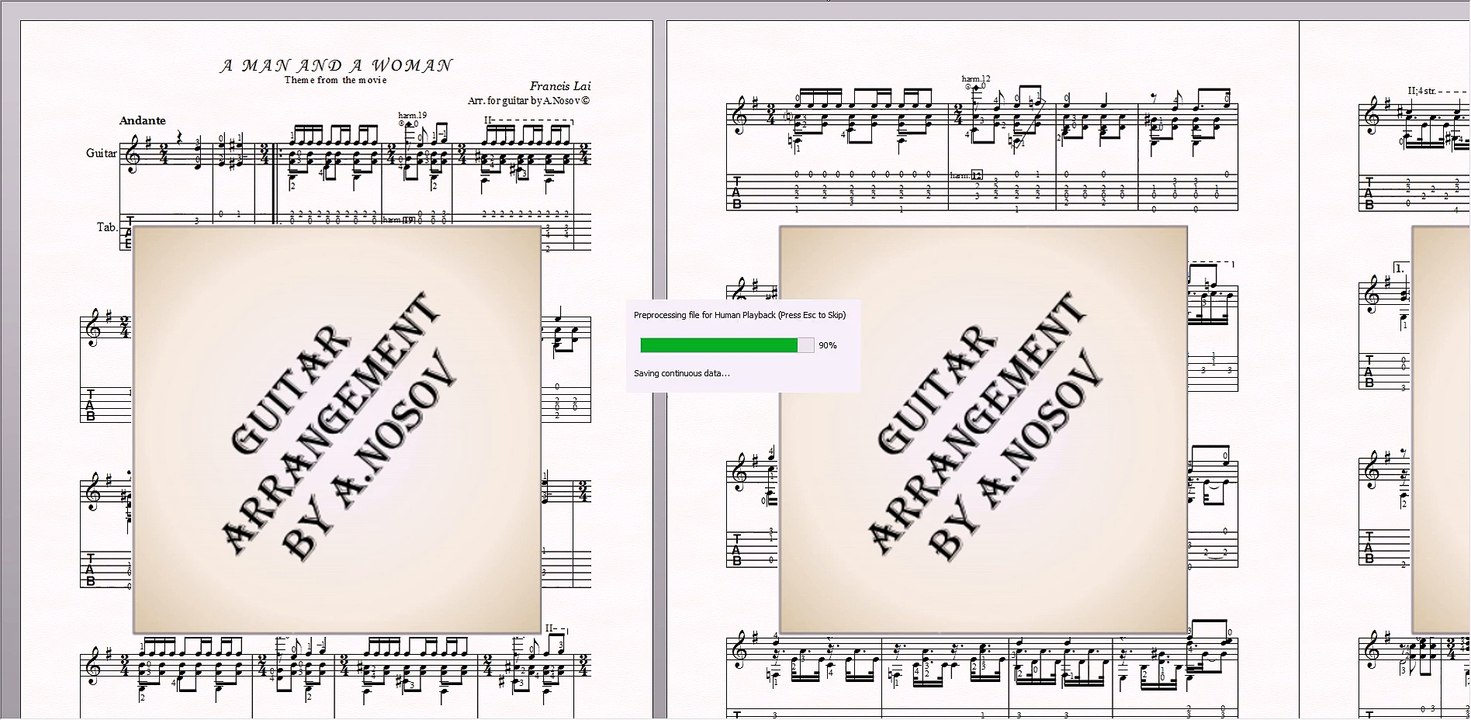Image resolution: width=1471 pixels, height=720 pixels.
Task: Click the progress bar in the preprocessing dialog
Action: [x=727, y=345]
